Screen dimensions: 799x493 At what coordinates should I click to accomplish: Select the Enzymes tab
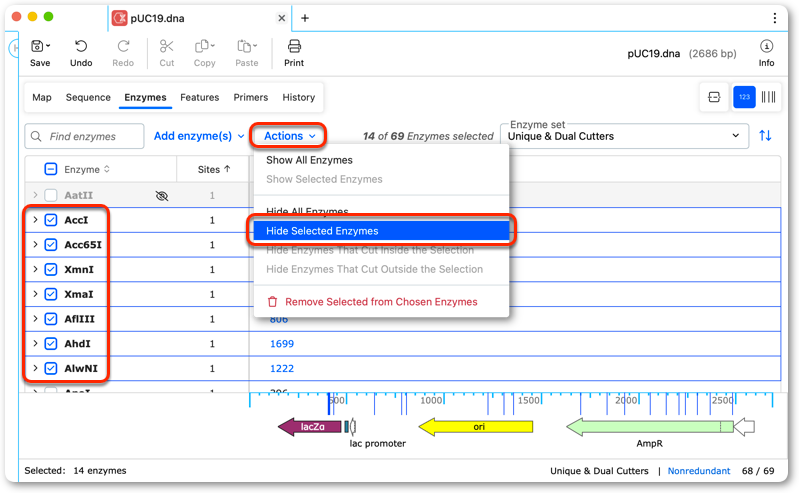[x=145, y=97]
